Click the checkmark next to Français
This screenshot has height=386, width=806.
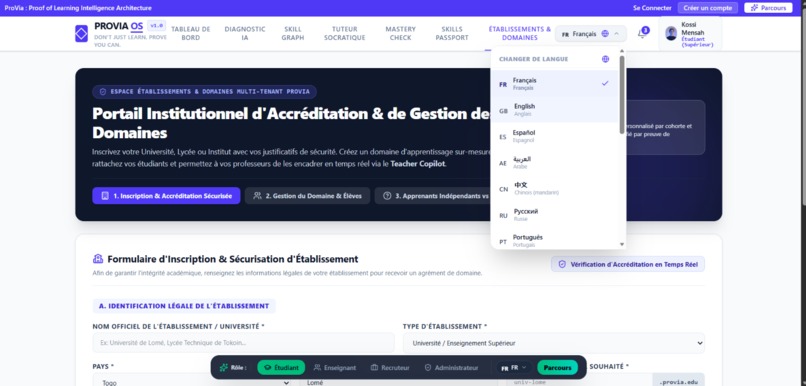coord(605,83)
